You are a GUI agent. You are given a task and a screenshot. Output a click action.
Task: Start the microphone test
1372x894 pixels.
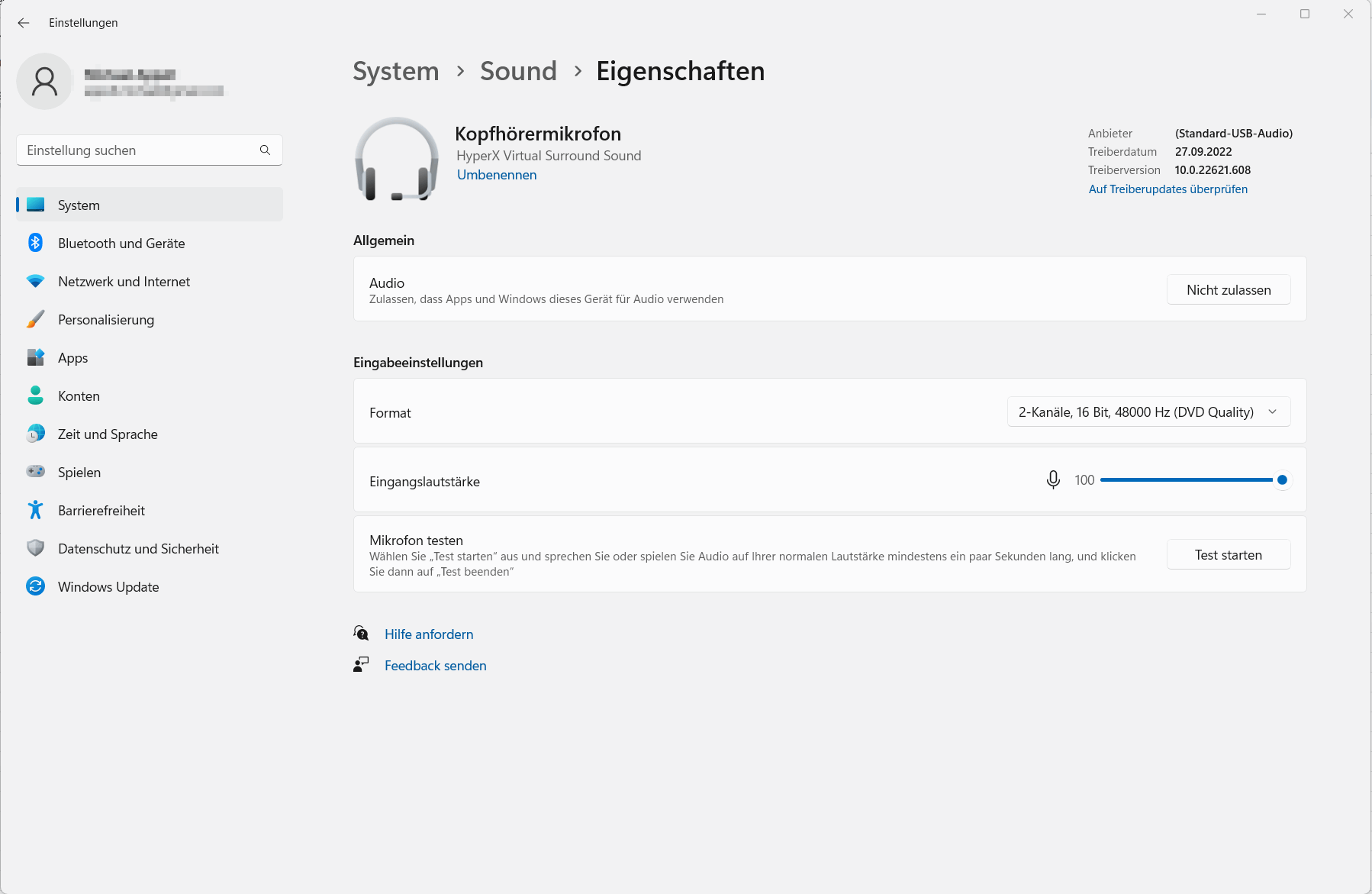1228,555
